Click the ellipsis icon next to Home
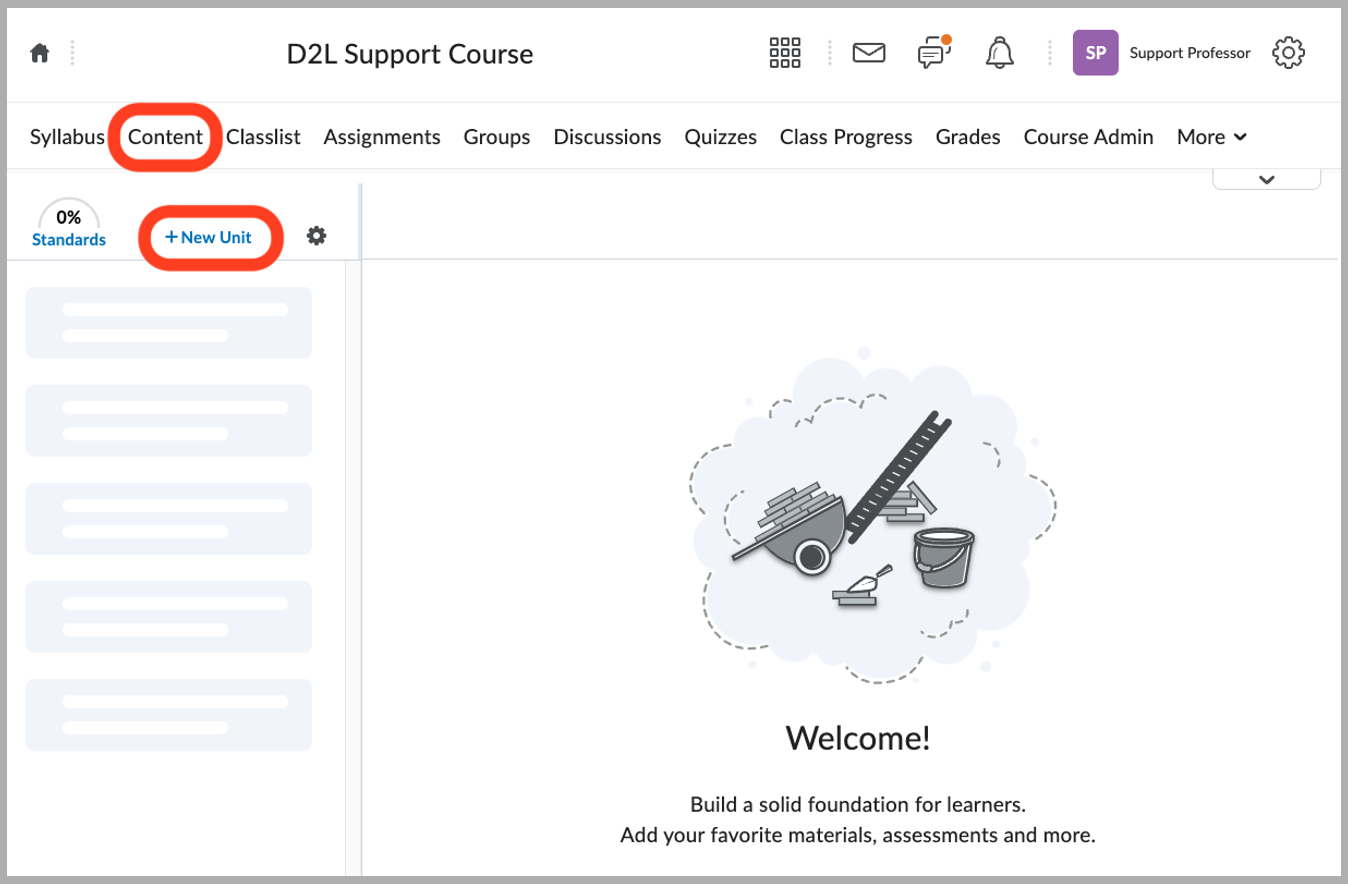 (x=71, y=52)
